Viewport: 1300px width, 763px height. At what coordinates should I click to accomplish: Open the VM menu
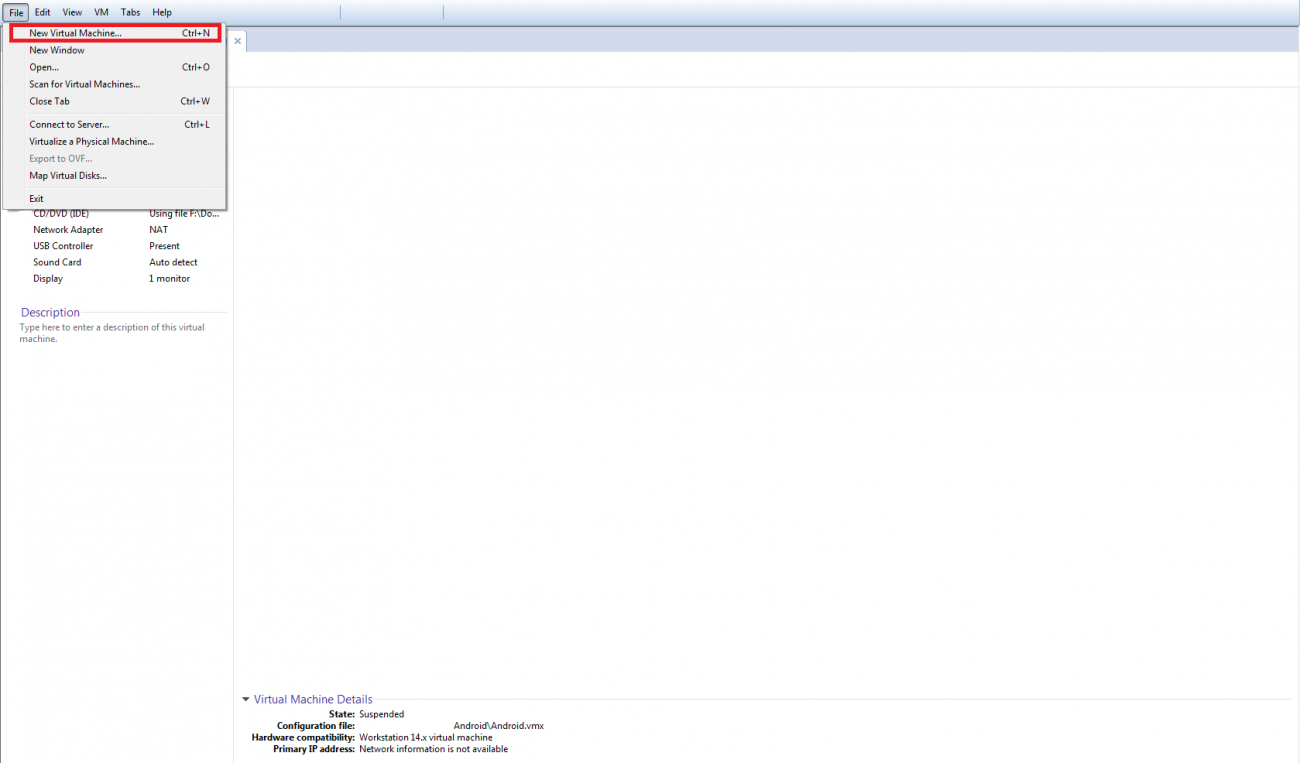(101, 12)
